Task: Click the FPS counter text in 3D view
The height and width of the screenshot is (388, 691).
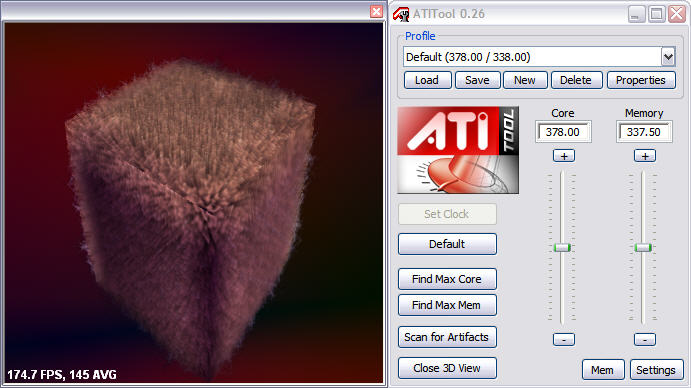Action: coord(62,375)
